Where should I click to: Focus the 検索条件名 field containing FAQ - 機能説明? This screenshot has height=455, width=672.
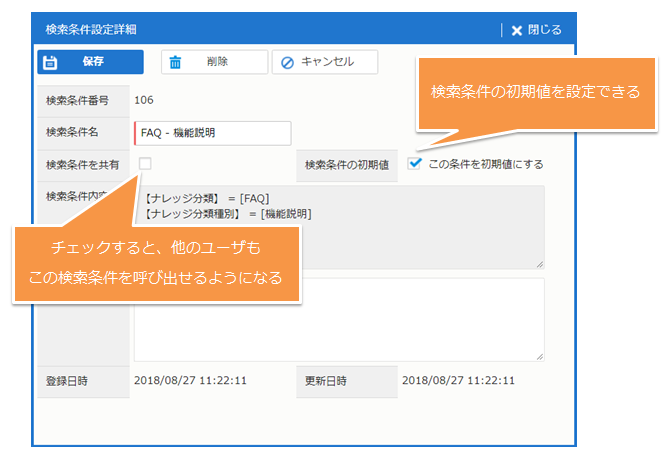(212, 133)
